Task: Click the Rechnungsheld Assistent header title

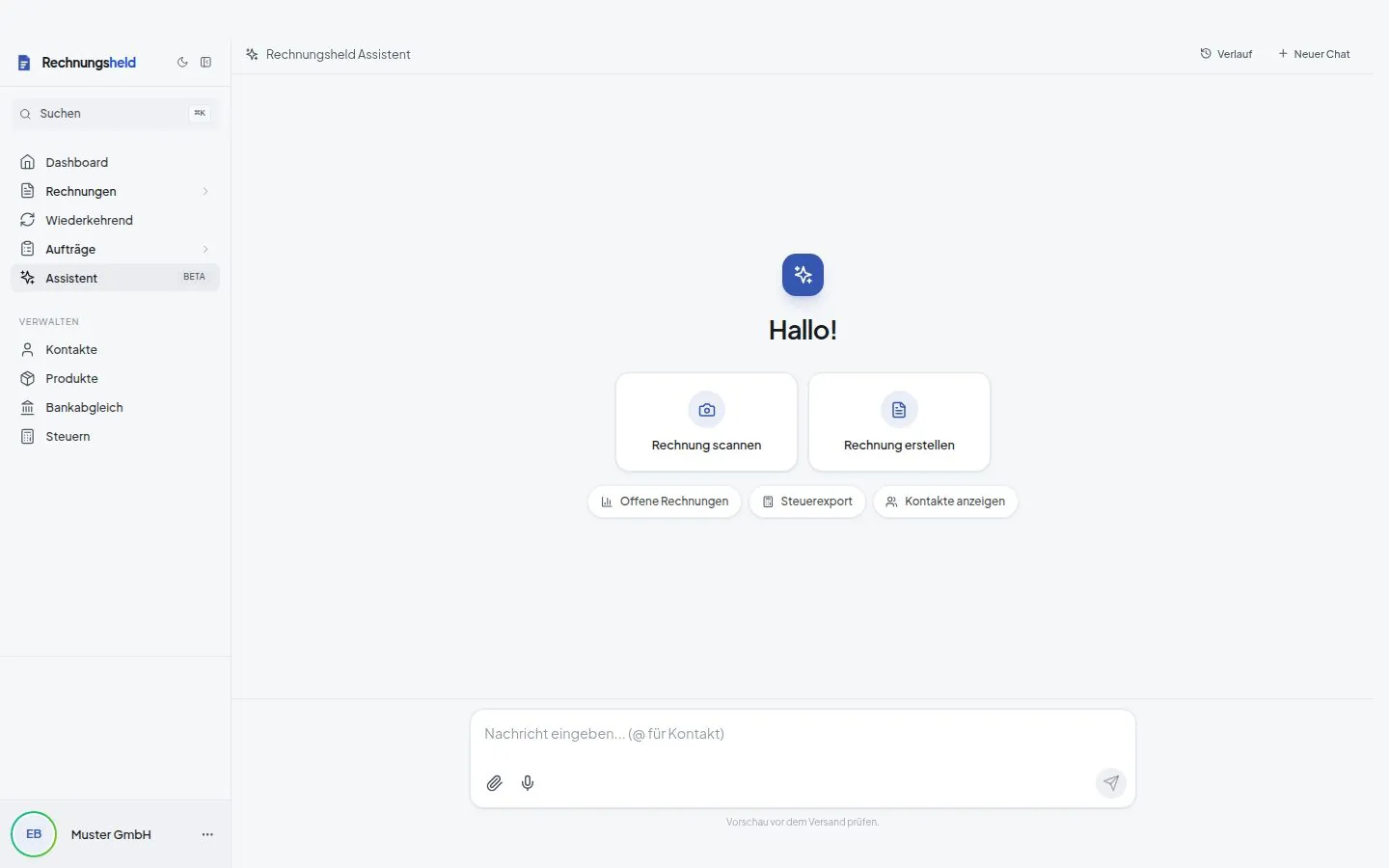Action: (x=338, y=55)
